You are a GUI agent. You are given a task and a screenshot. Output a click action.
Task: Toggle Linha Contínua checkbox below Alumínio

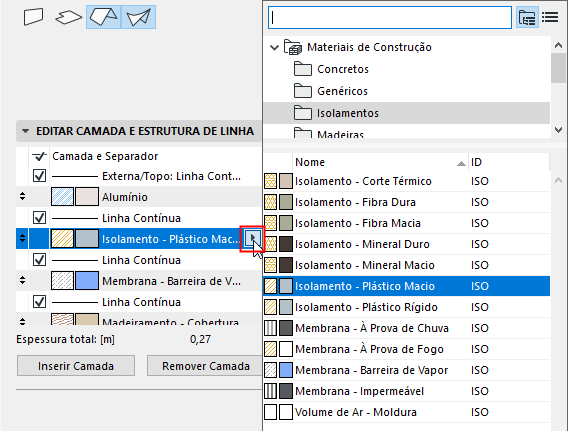click(39, 218)
